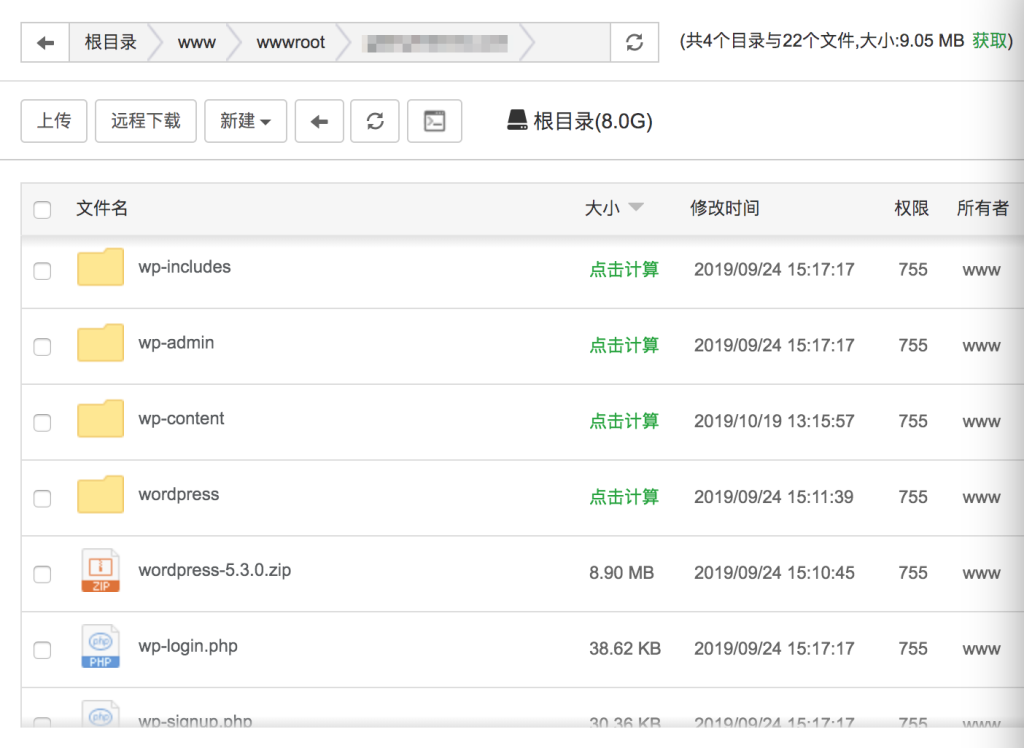Expand the 新建 dropdown menu
Image resolution: width=1024 pixels, height=748 pixels.
click(245, 121)
